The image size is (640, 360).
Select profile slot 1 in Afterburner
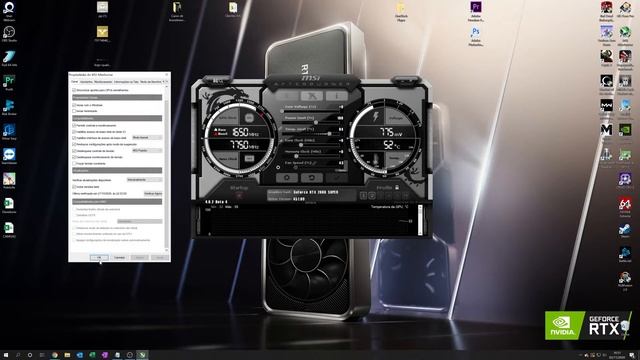pos(363,196)
